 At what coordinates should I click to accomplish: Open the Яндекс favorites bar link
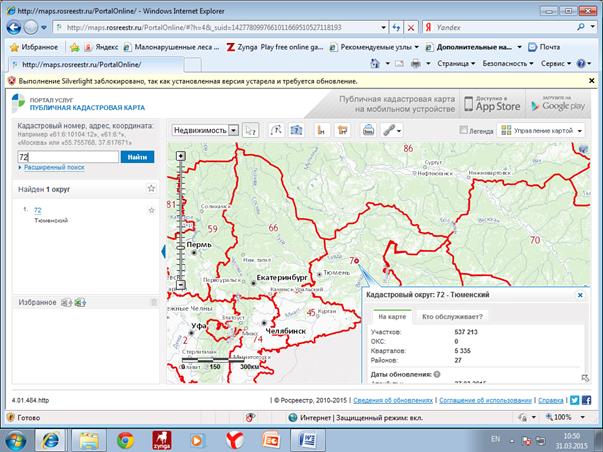(x=102, y=47)
